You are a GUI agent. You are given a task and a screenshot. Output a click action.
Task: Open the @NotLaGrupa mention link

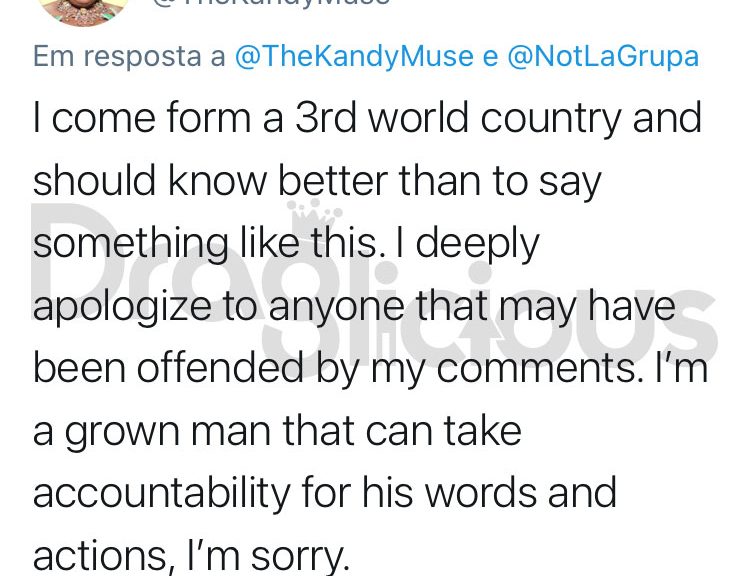603,56
